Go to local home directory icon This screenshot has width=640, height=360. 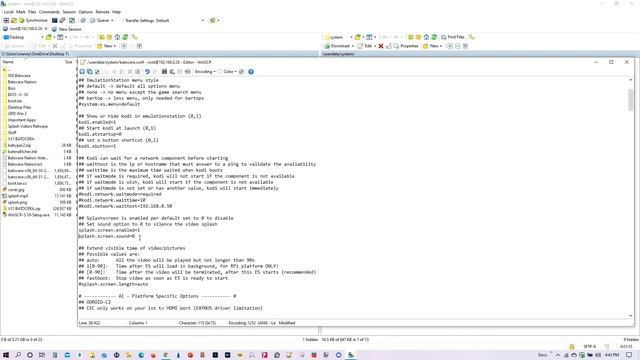tap(117, 37)
